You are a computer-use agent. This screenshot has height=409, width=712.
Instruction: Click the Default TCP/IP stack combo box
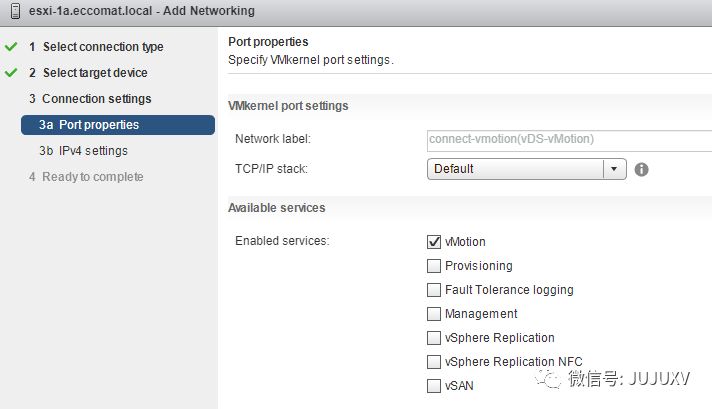pyautogui.click(x=515, y=169)
